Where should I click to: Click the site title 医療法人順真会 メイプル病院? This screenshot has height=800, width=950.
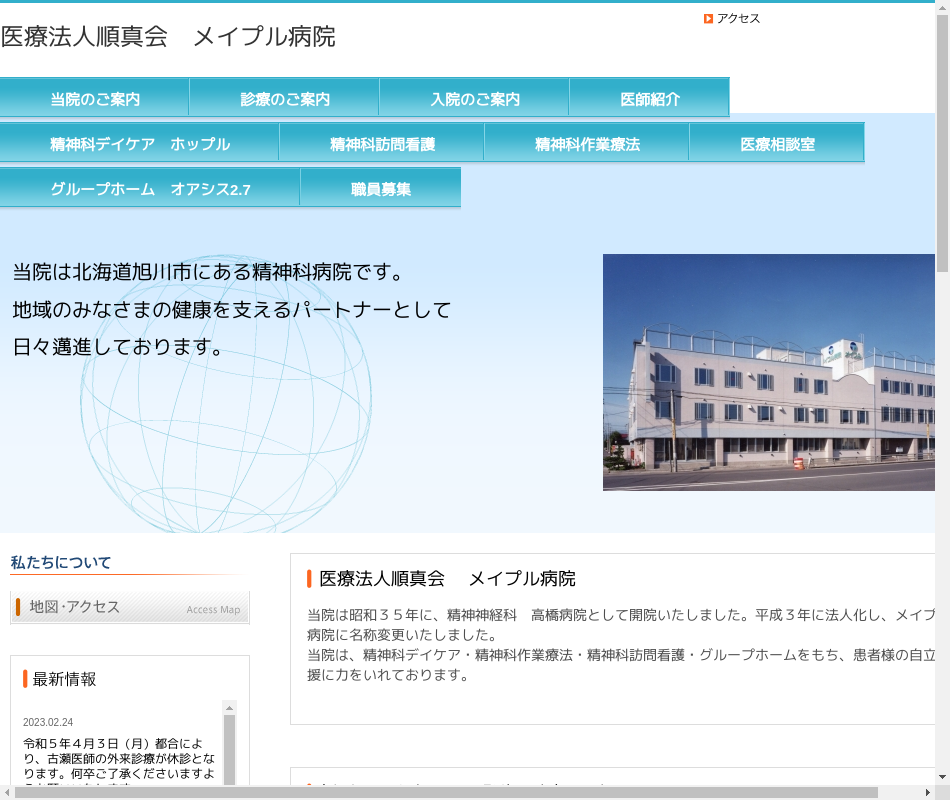[168, 37]
